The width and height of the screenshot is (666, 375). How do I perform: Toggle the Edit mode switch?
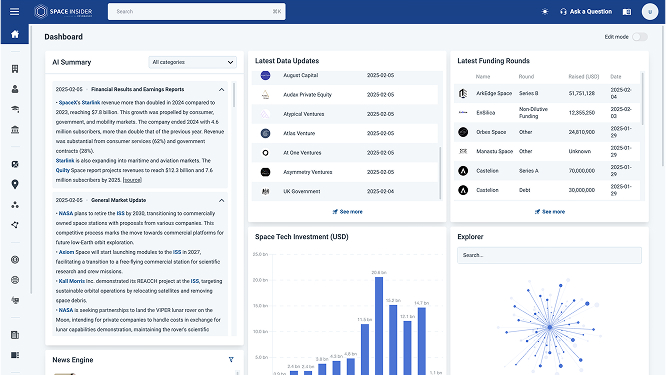pyautogui.click(x=640, y=37)
